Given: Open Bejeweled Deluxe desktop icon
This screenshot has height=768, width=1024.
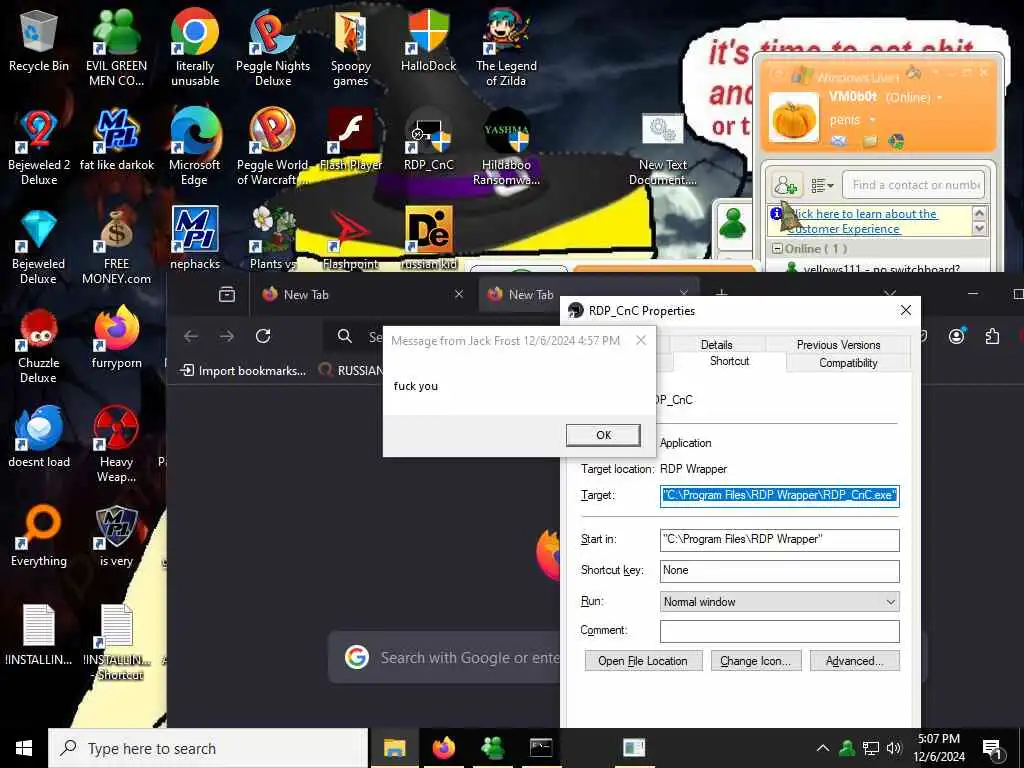Looking at the screenshot, I should coord(39,246).
